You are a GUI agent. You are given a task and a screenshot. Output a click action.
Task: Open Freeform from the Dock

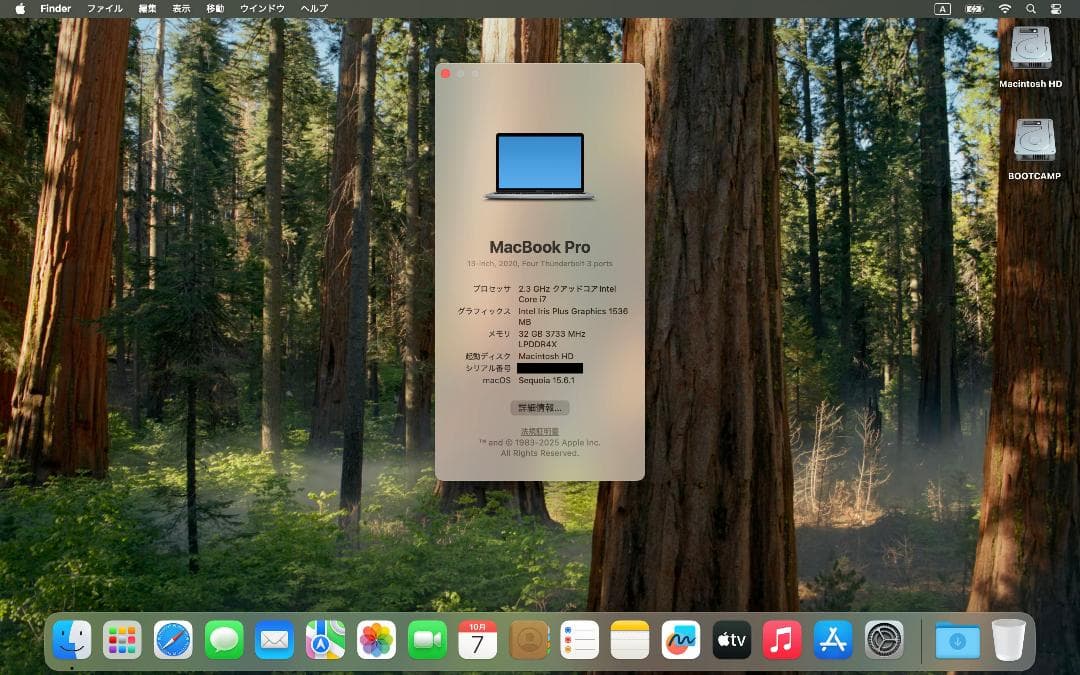pos(681,637)
